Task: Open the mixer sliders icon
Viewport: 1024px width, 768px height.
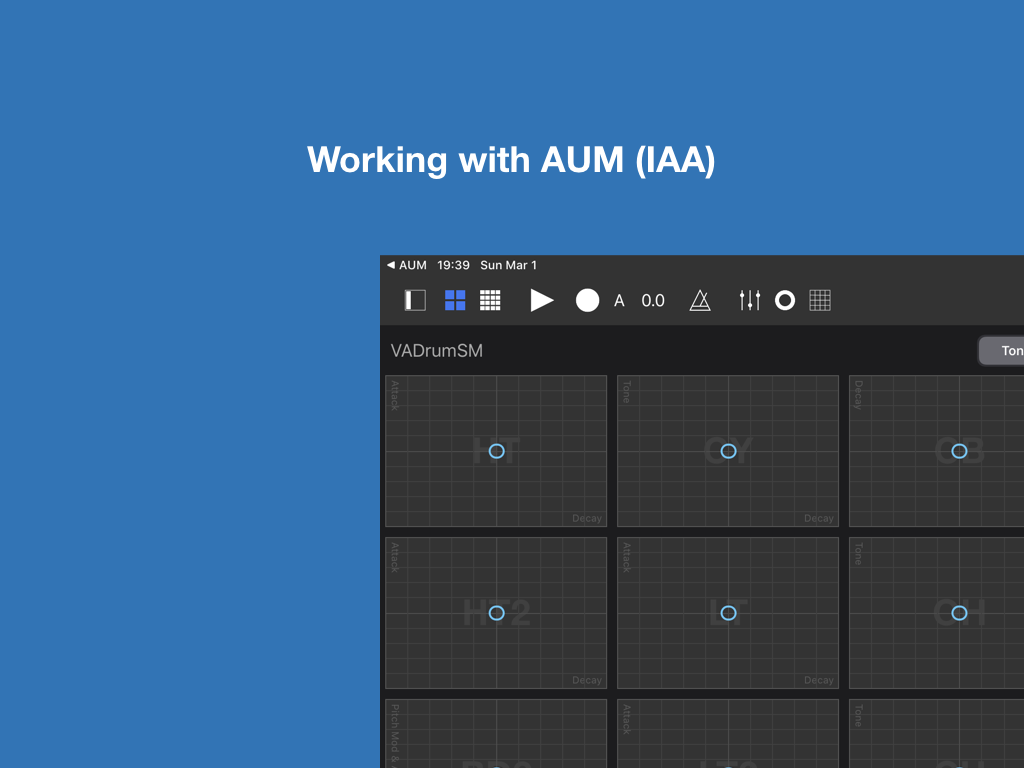Action: [749, 300]
